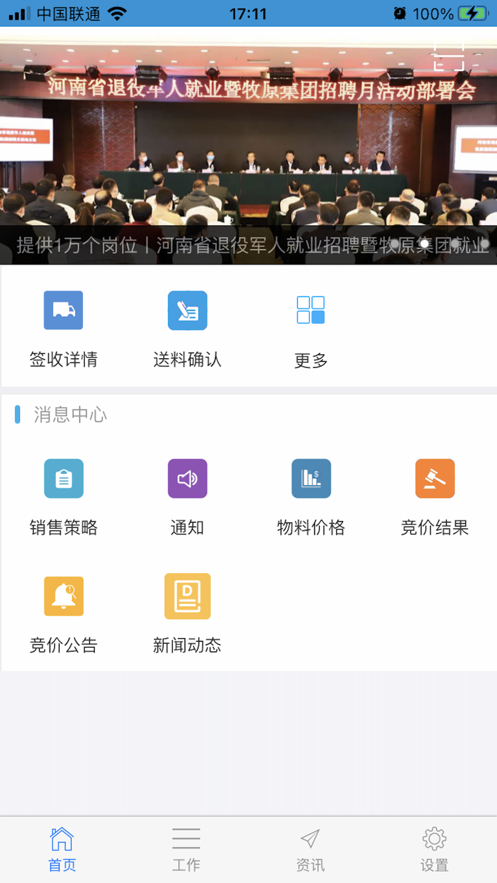Tap the 送料确认 document-pen icon
Image resolution: width=497 pixels, height=883 pixels.
tap(187, 310)
